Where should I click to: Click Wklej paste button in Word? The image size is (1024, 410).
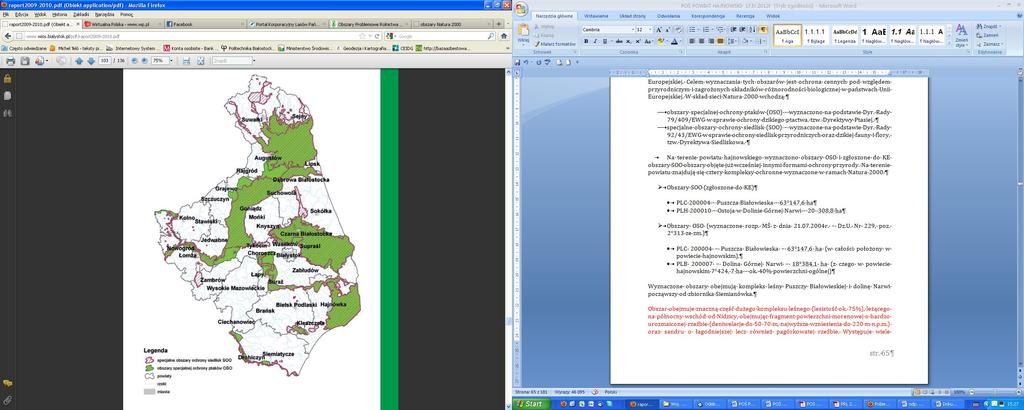point(523,33)
